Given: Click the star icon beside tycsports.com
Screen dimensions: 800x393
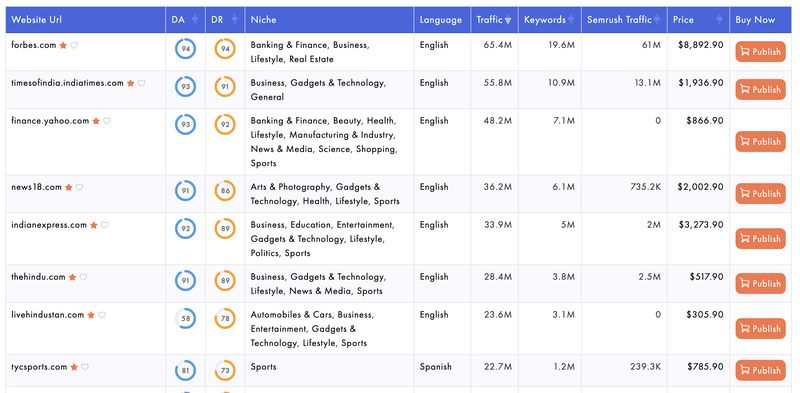Looking at the screenshot, I should (x=74, y=367).
